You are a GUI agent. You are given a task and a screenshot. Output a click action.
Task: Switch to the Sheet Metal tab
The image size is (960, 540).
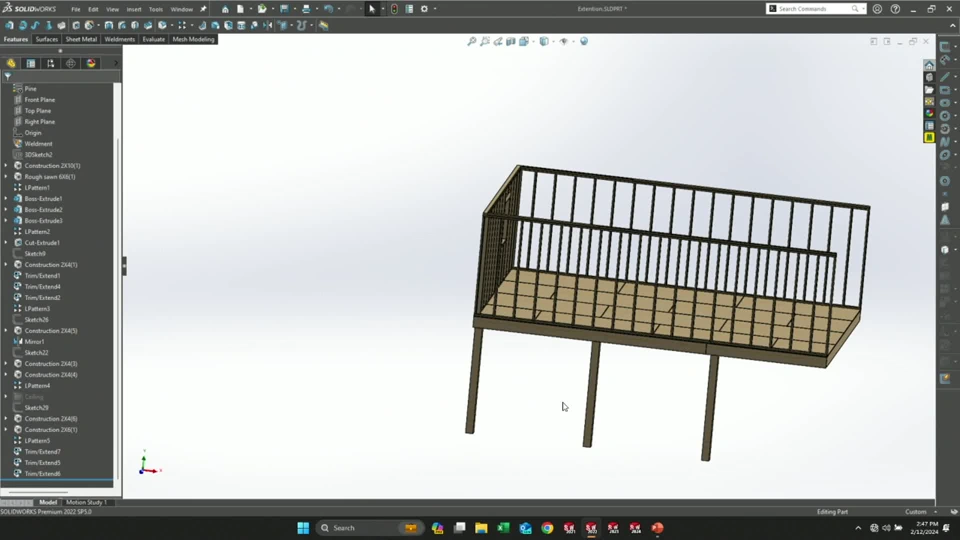pos(81,39)
